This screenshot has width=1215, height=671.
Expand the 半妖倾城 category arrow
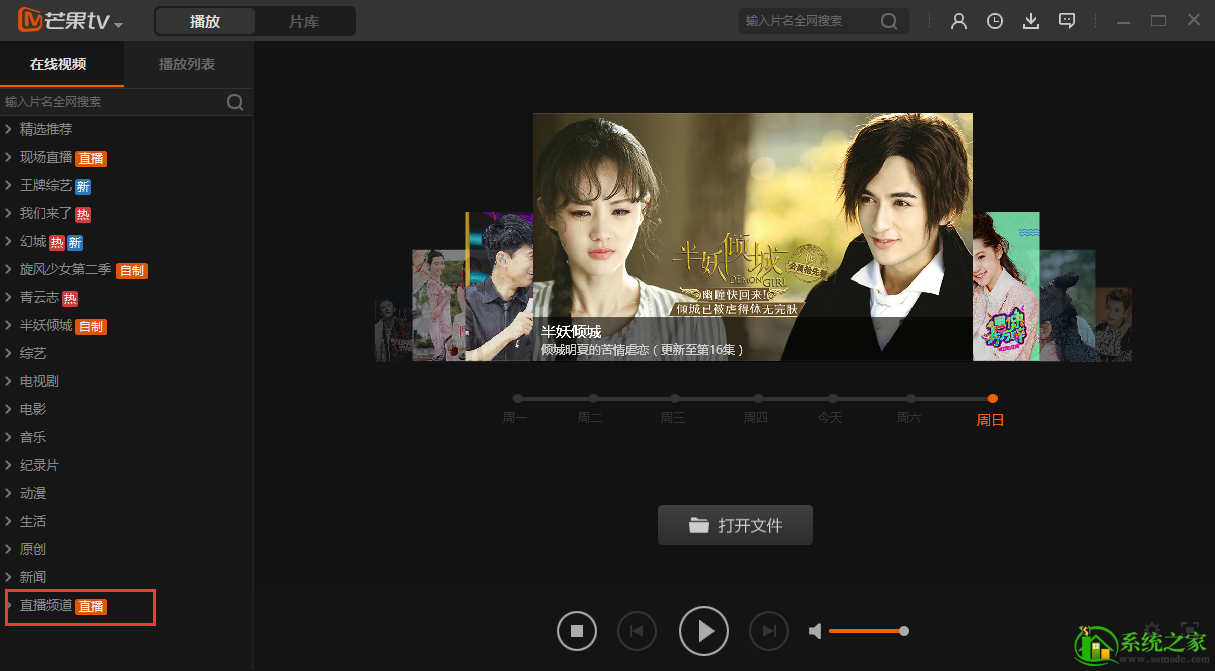pyautogui.click(x=8, y=325)
